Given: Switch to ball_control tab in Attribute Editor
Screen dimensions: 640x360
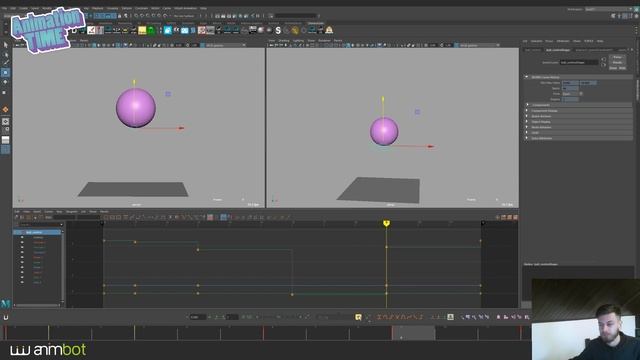Looking at the screenshot, I should [533, 50].
